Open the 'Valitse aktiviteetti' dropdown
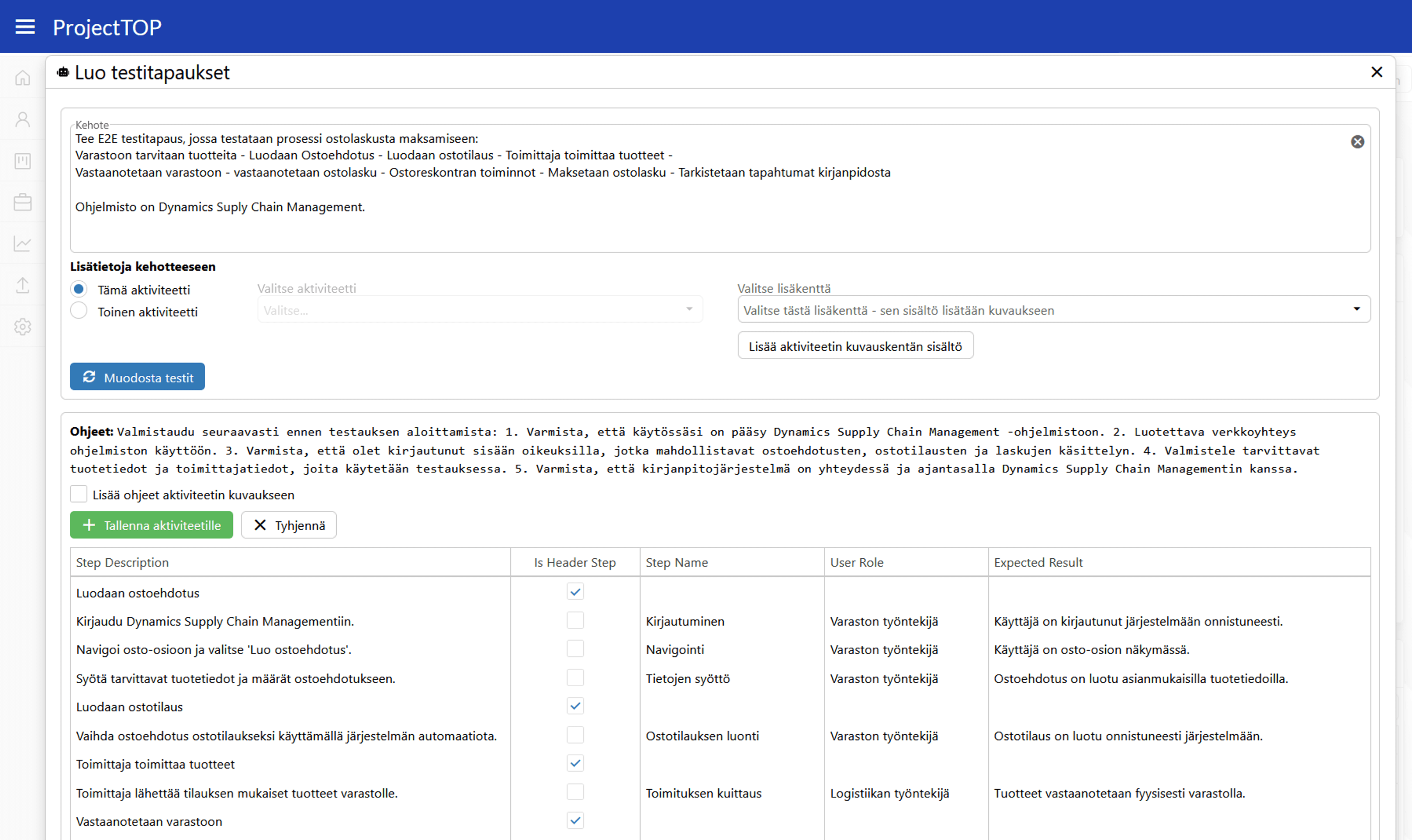 tap(480, 310)
